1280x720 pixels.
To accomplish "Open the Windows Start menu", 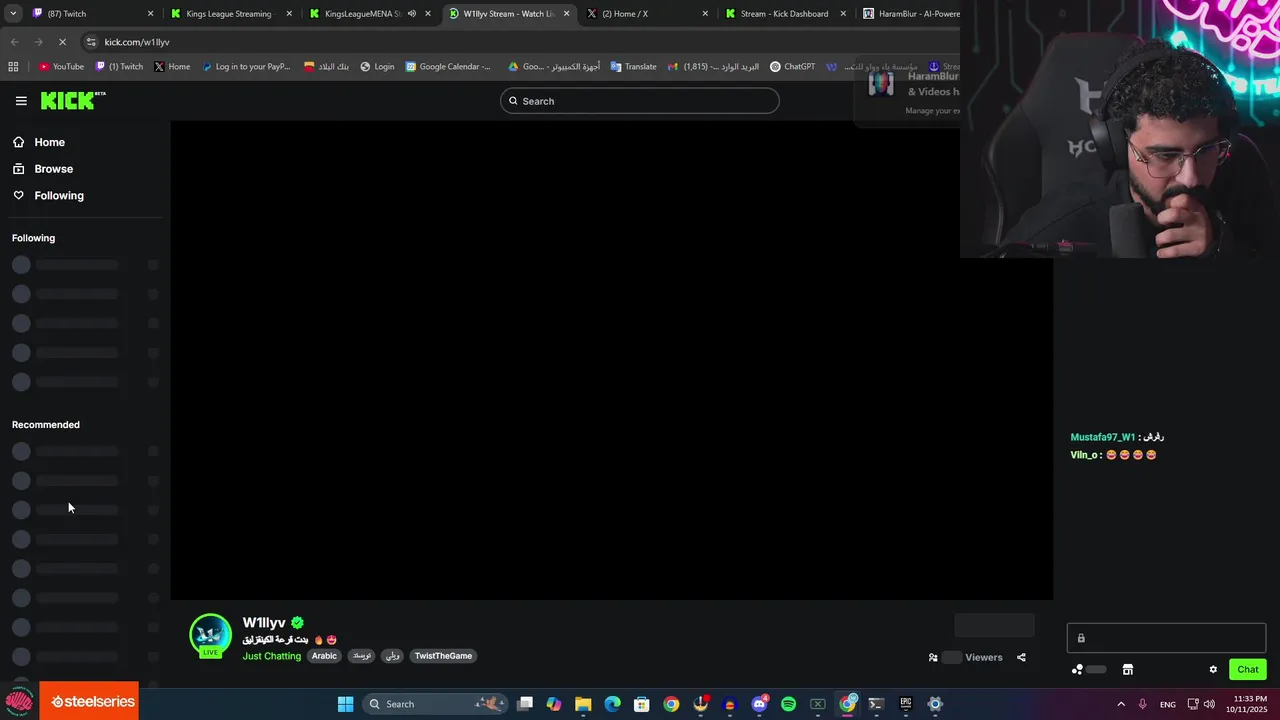I will pyautogui.click(x=345, y=704).
